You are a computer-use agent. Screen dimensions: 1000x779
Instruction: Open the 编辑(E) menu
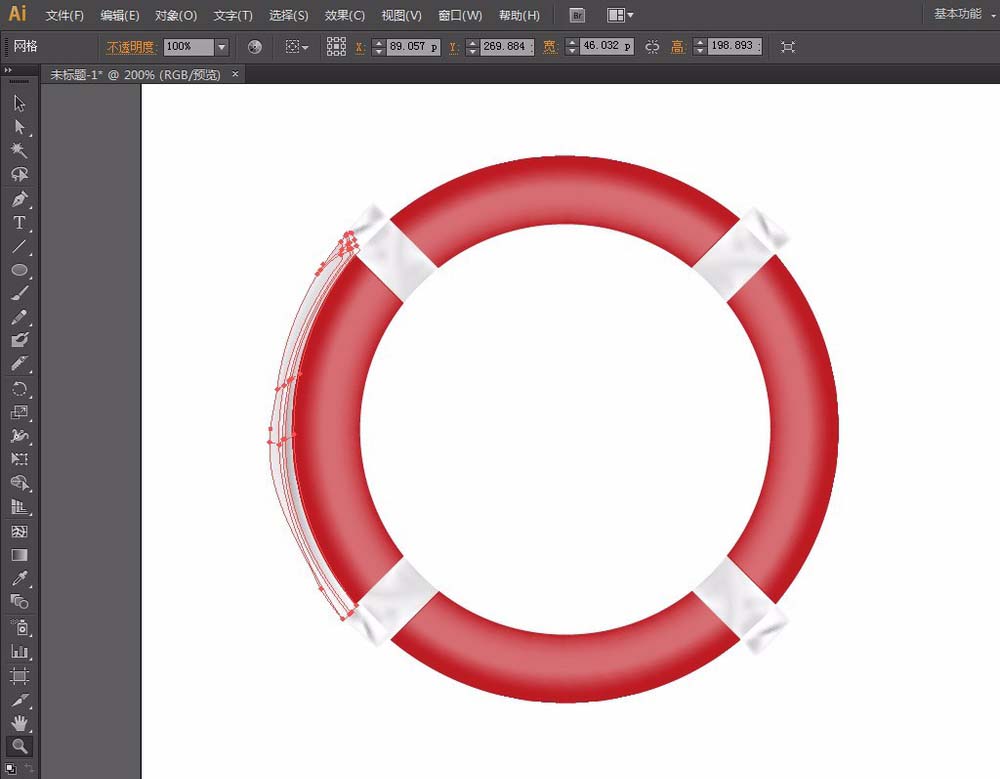(120, 15)
